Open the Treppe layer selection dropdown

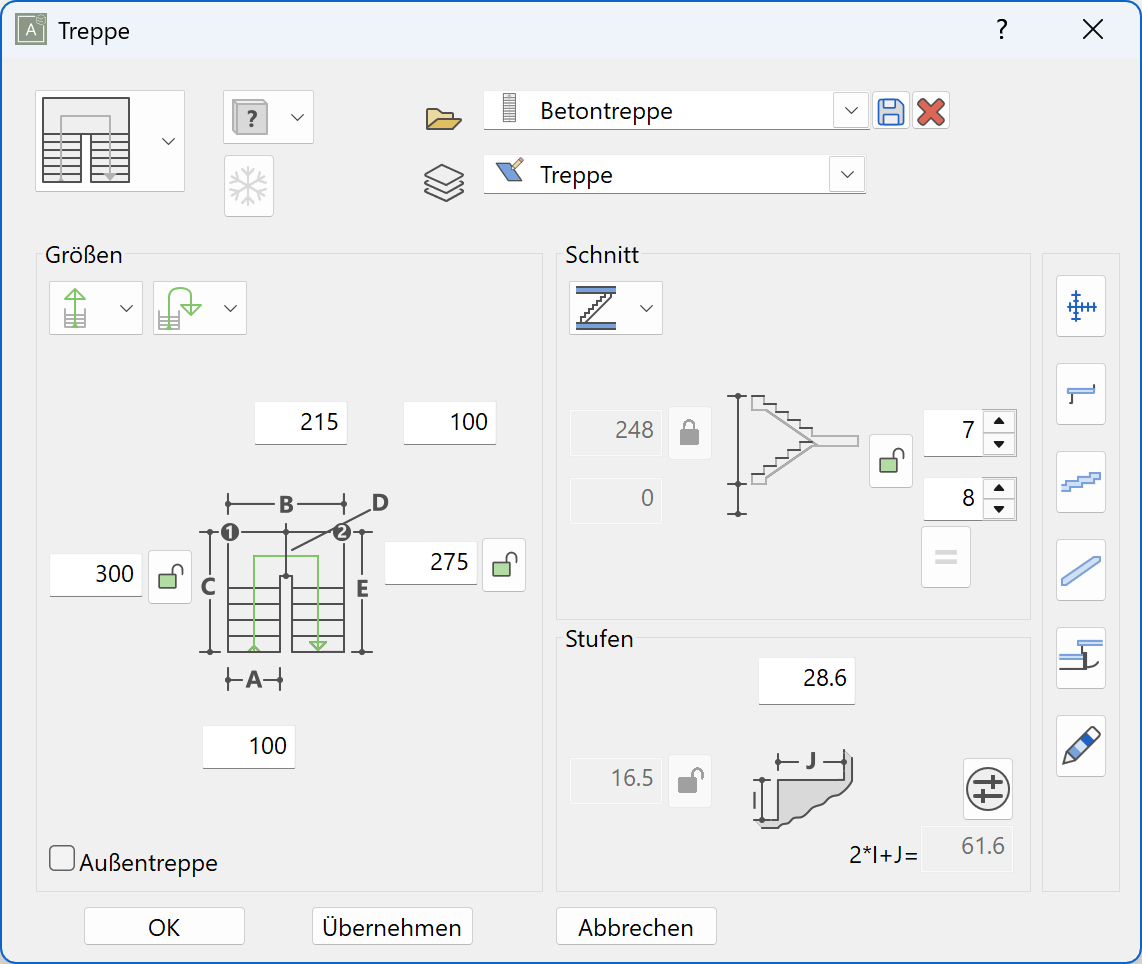(846, 174)
